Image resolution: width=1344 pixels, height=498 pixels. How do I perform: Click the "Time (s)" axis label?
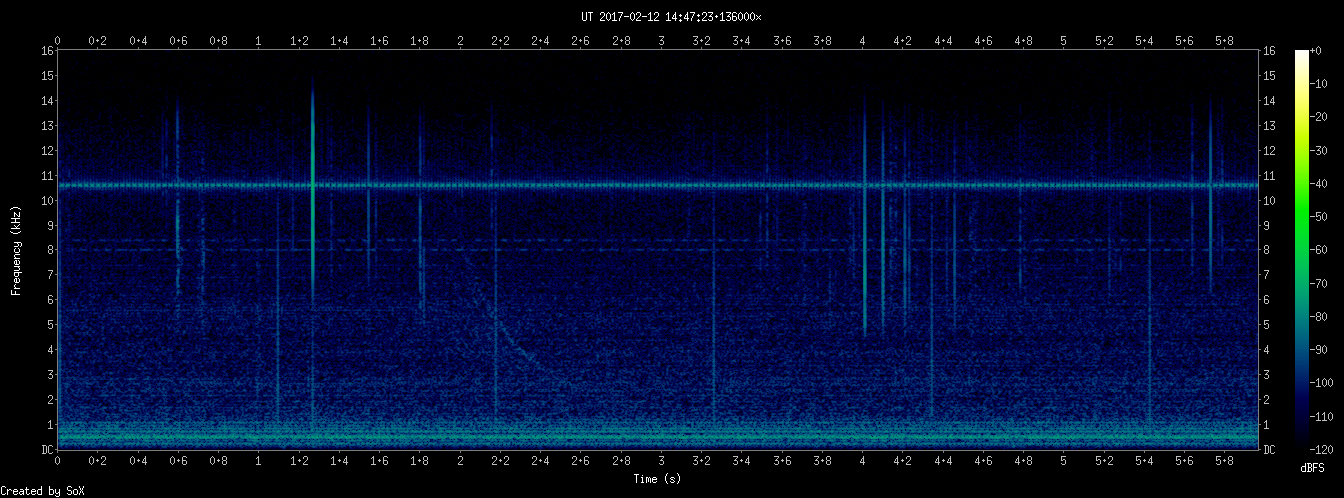pos(657,480)
